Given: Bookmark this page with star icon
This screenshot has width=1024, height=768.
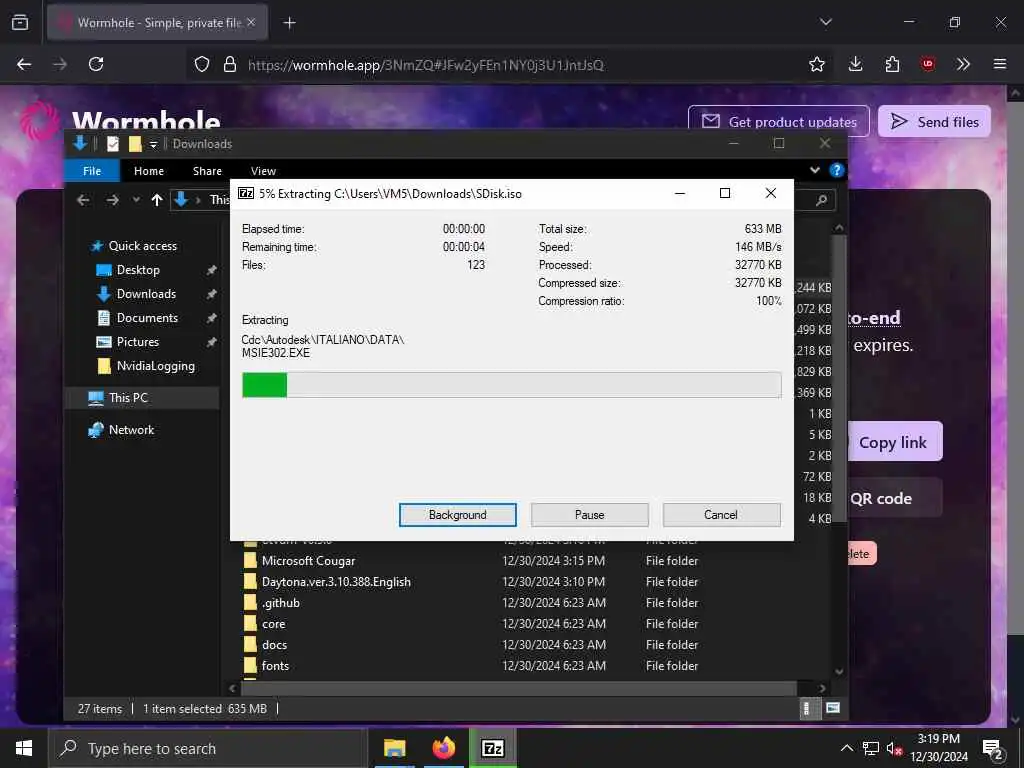Looking at the screenshot, I should tap(816, 64).
